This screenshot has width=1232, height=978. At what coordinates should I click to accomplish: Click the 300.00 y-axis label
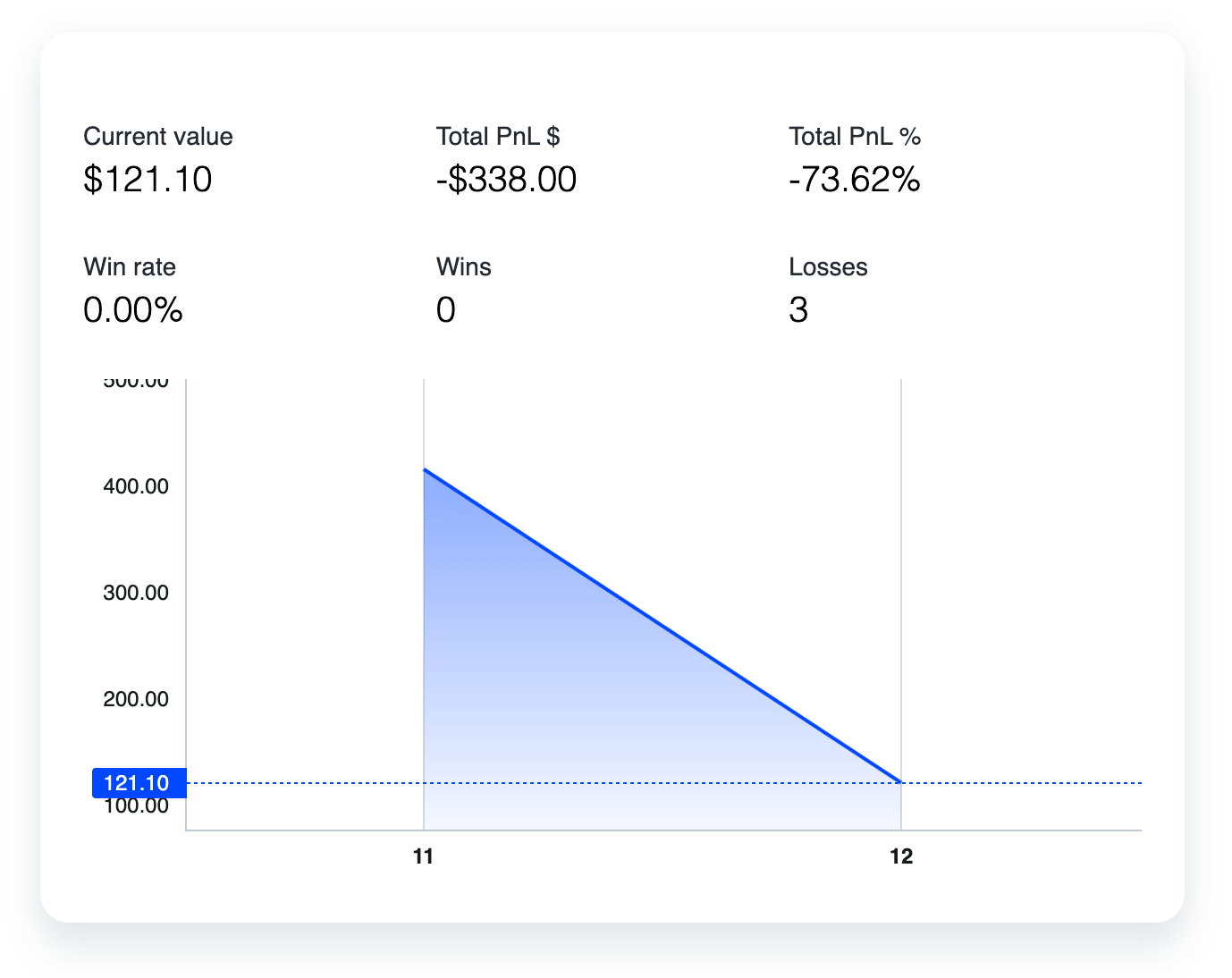(x=136, y=593)
